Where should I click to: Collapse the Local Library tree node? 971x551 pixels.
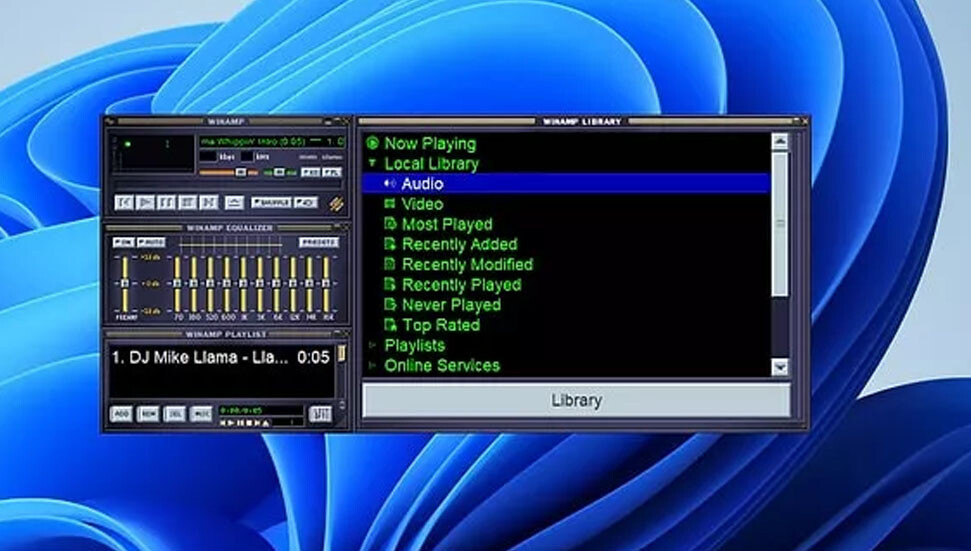click(372, 164)
